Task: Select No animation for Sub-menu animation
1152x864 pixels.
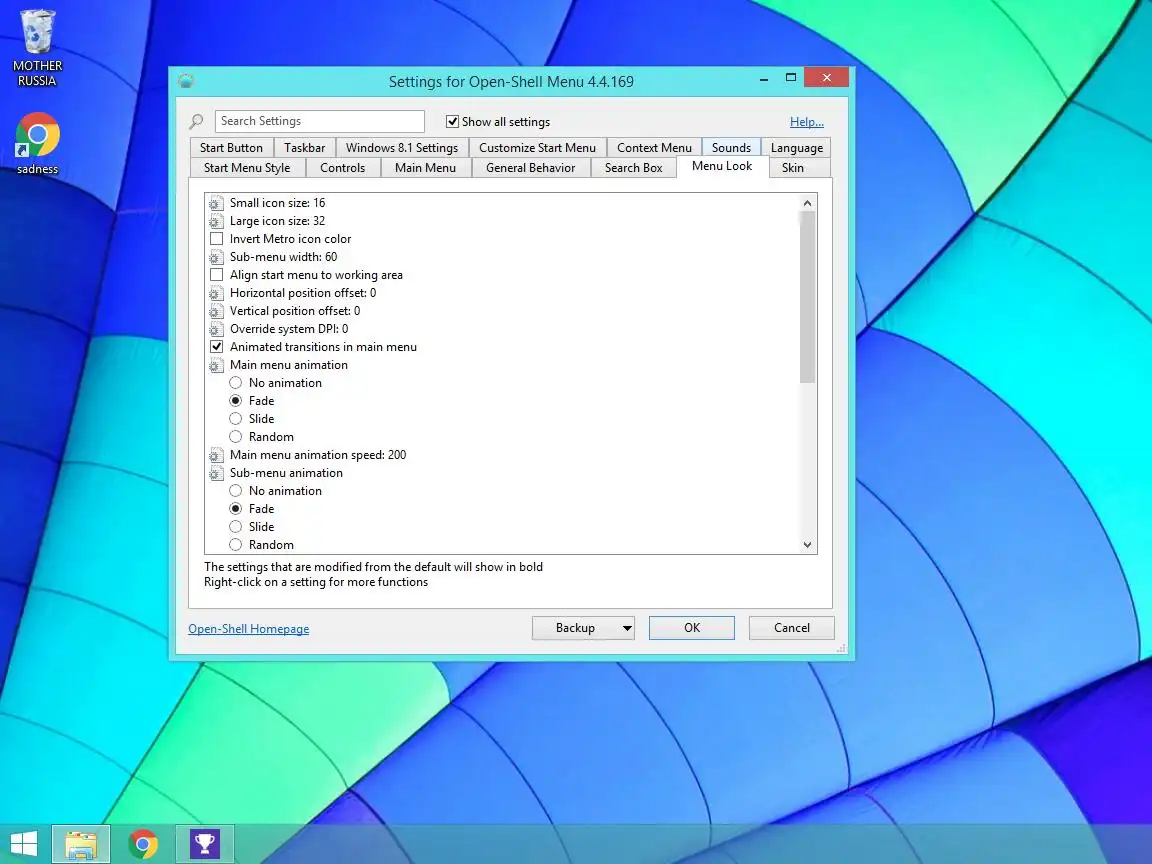Action: pos(235,491)
